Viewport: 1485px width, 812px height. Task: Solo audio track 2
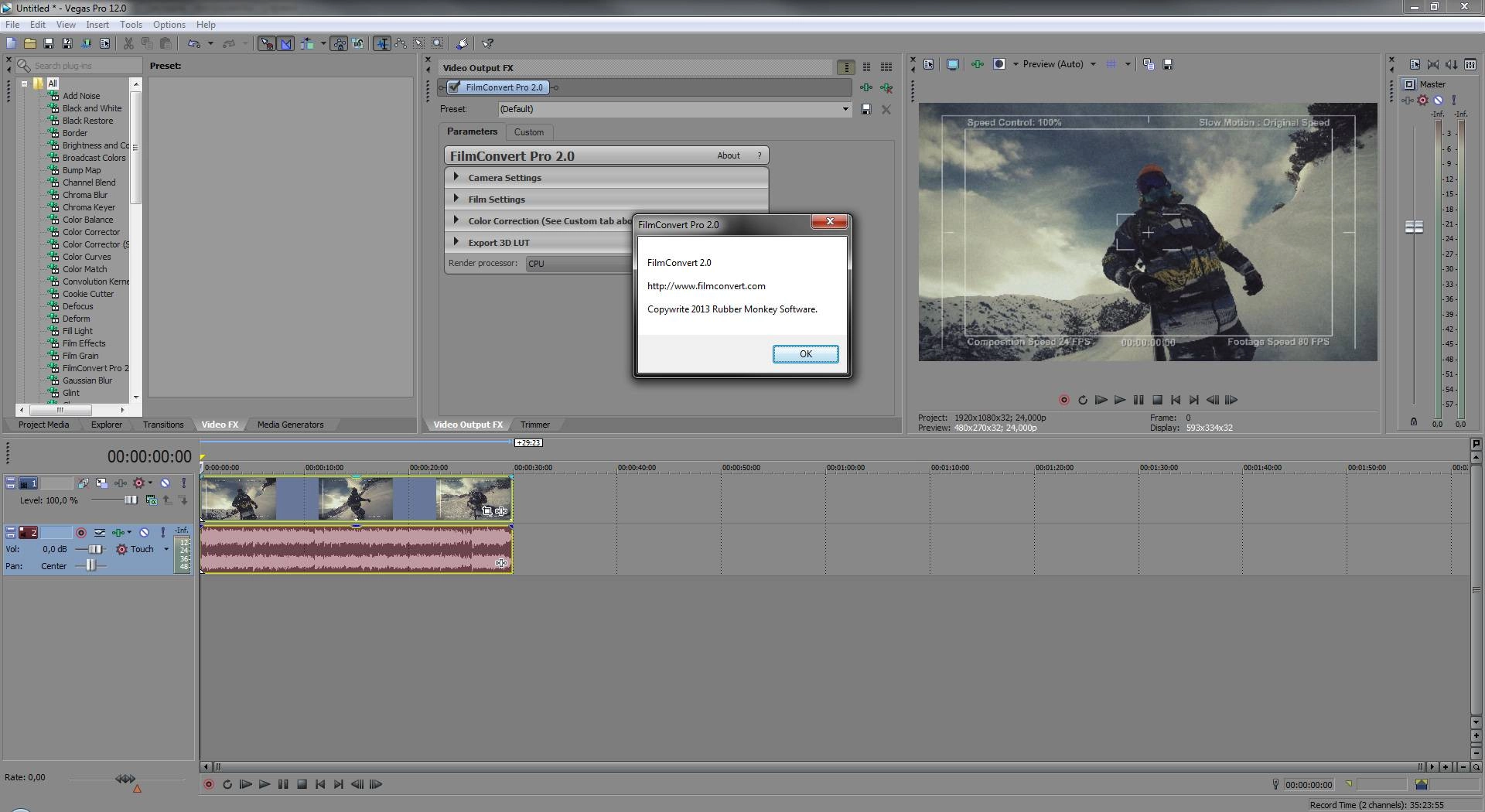162,533
